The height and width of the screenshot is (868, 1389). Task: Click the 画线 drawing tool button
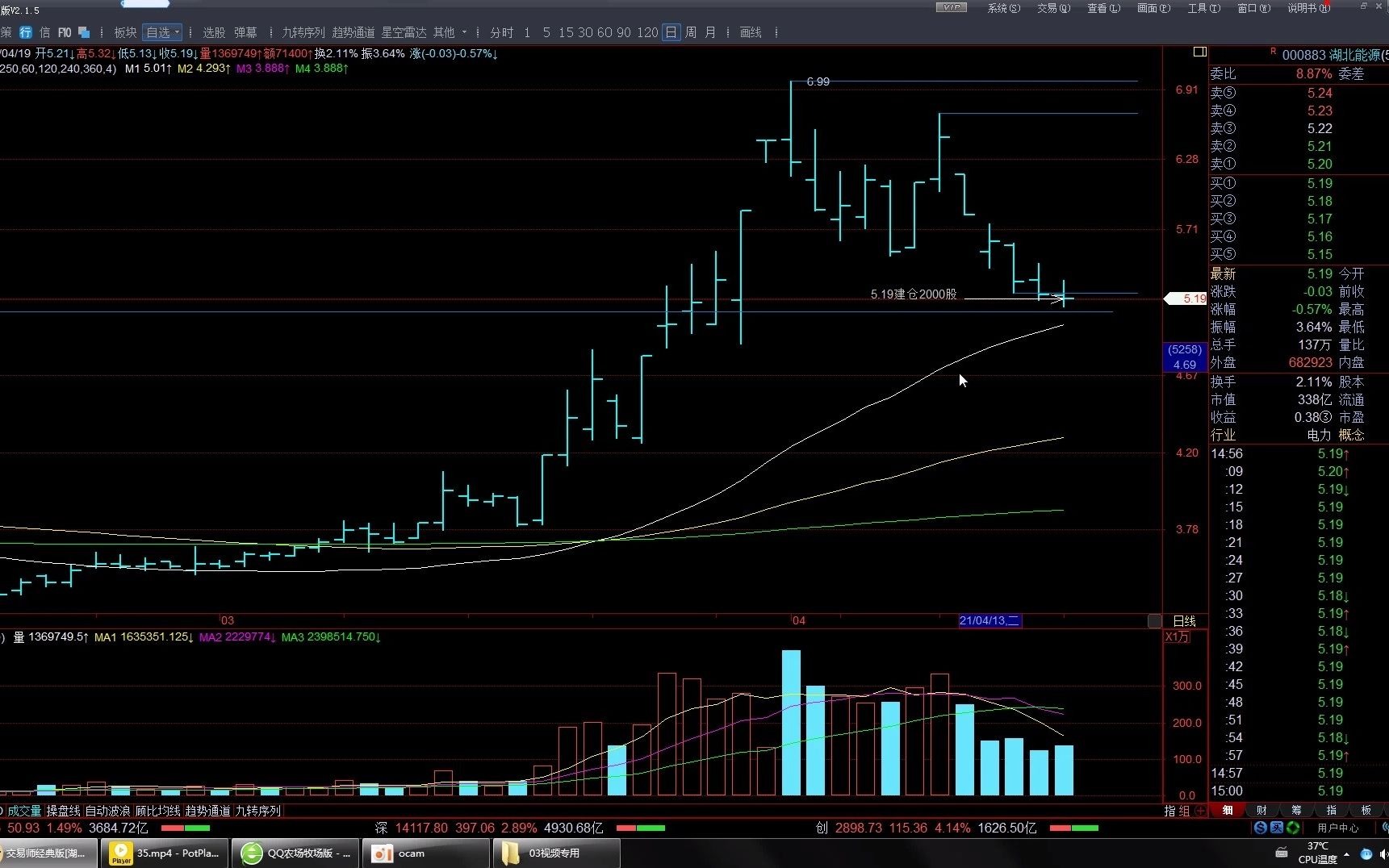tap(751, 32)
